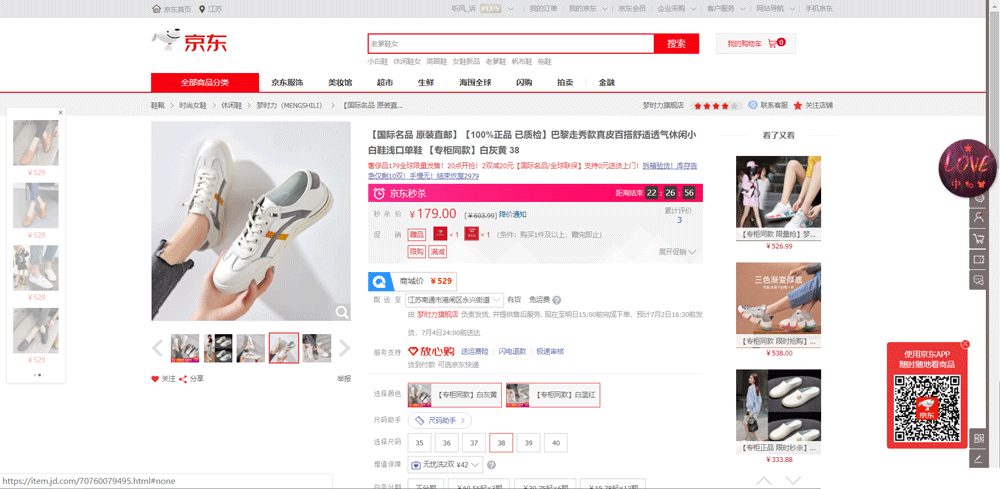
Task: Click 闪电退款 service link
Action: point(513,351)
